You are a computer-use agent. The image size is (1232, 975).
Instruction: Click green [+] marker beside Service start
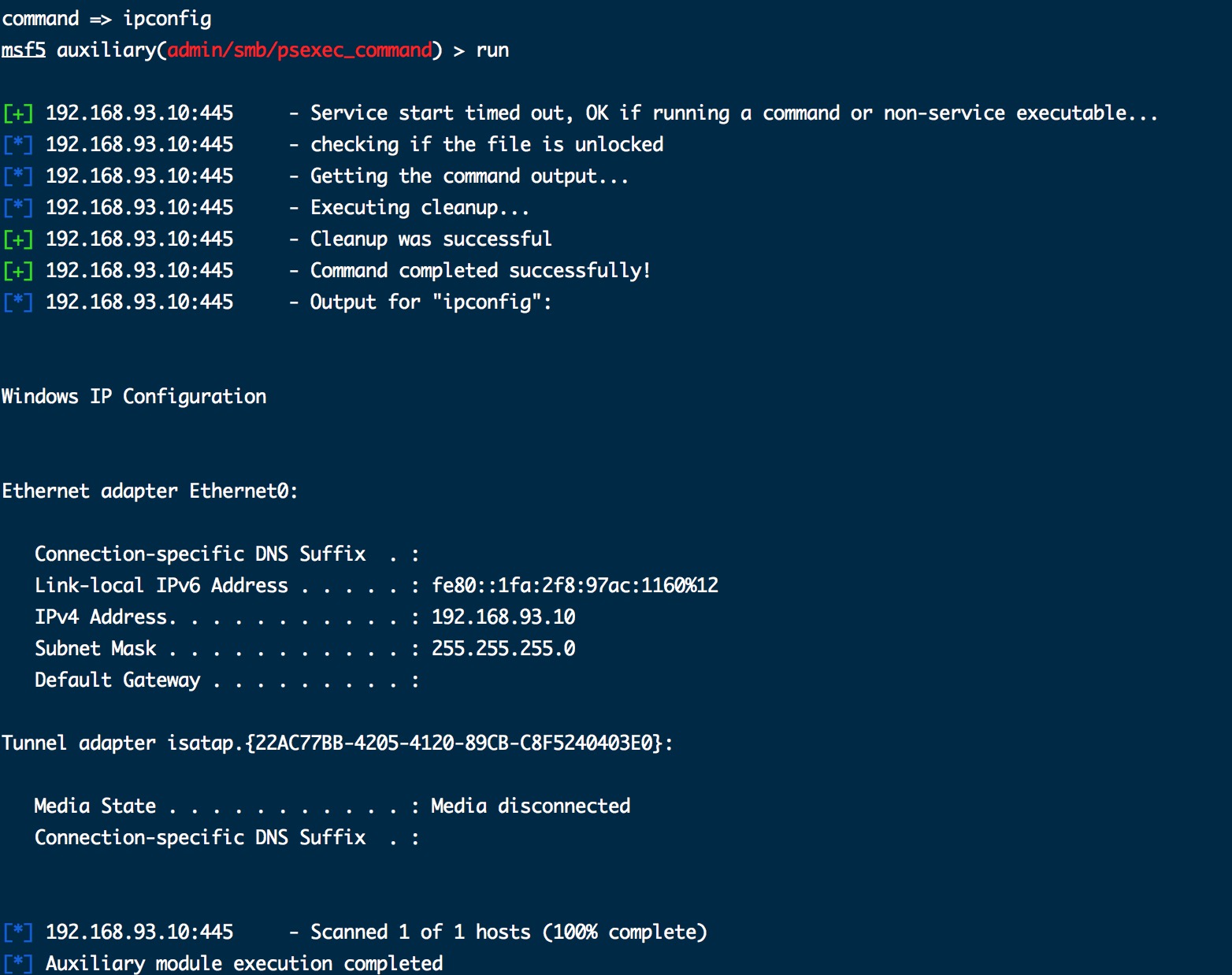click(18, 113)
